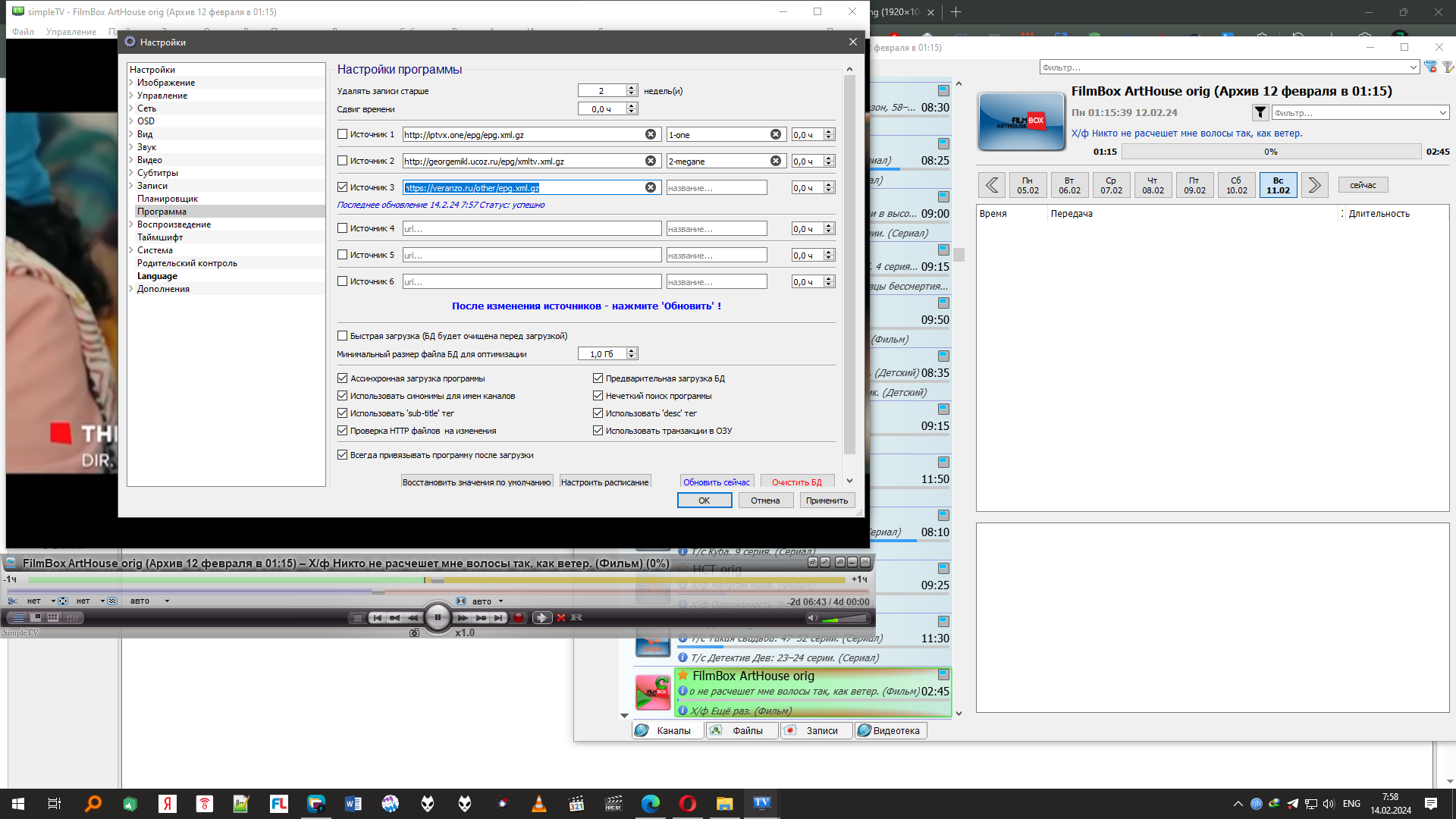
Task: Click the fast-forward double-arrow icon
Action: pos(463,618)
